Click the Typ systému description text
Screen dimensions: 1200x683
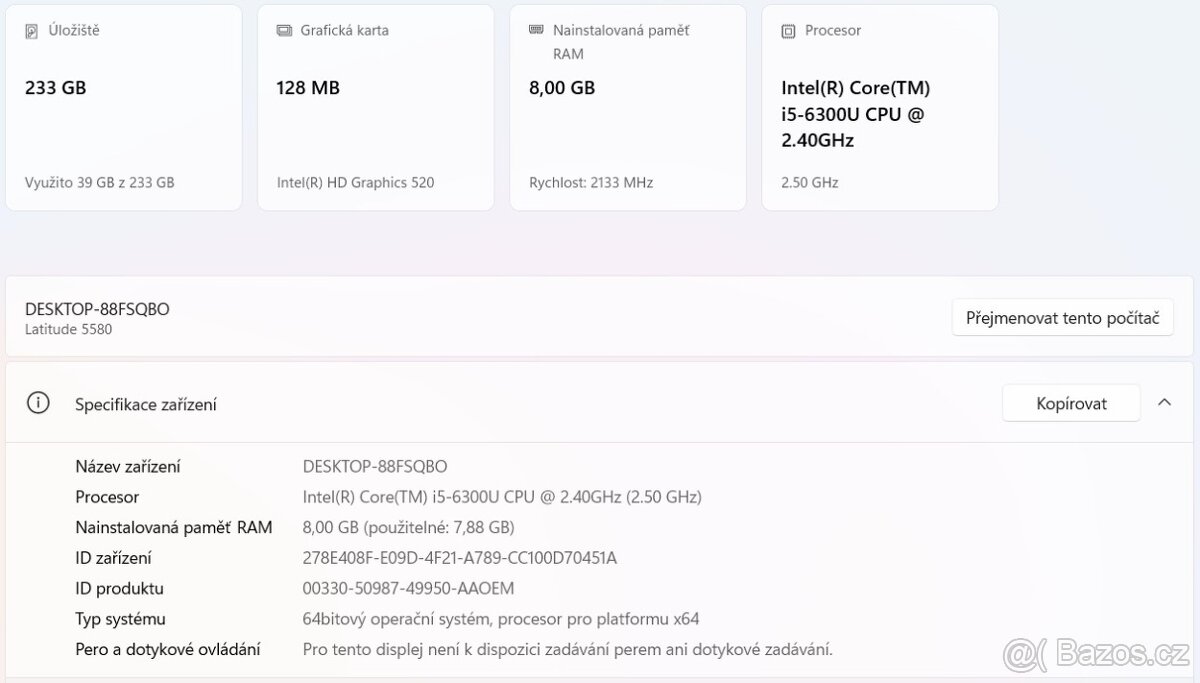(x=501, y=619)
